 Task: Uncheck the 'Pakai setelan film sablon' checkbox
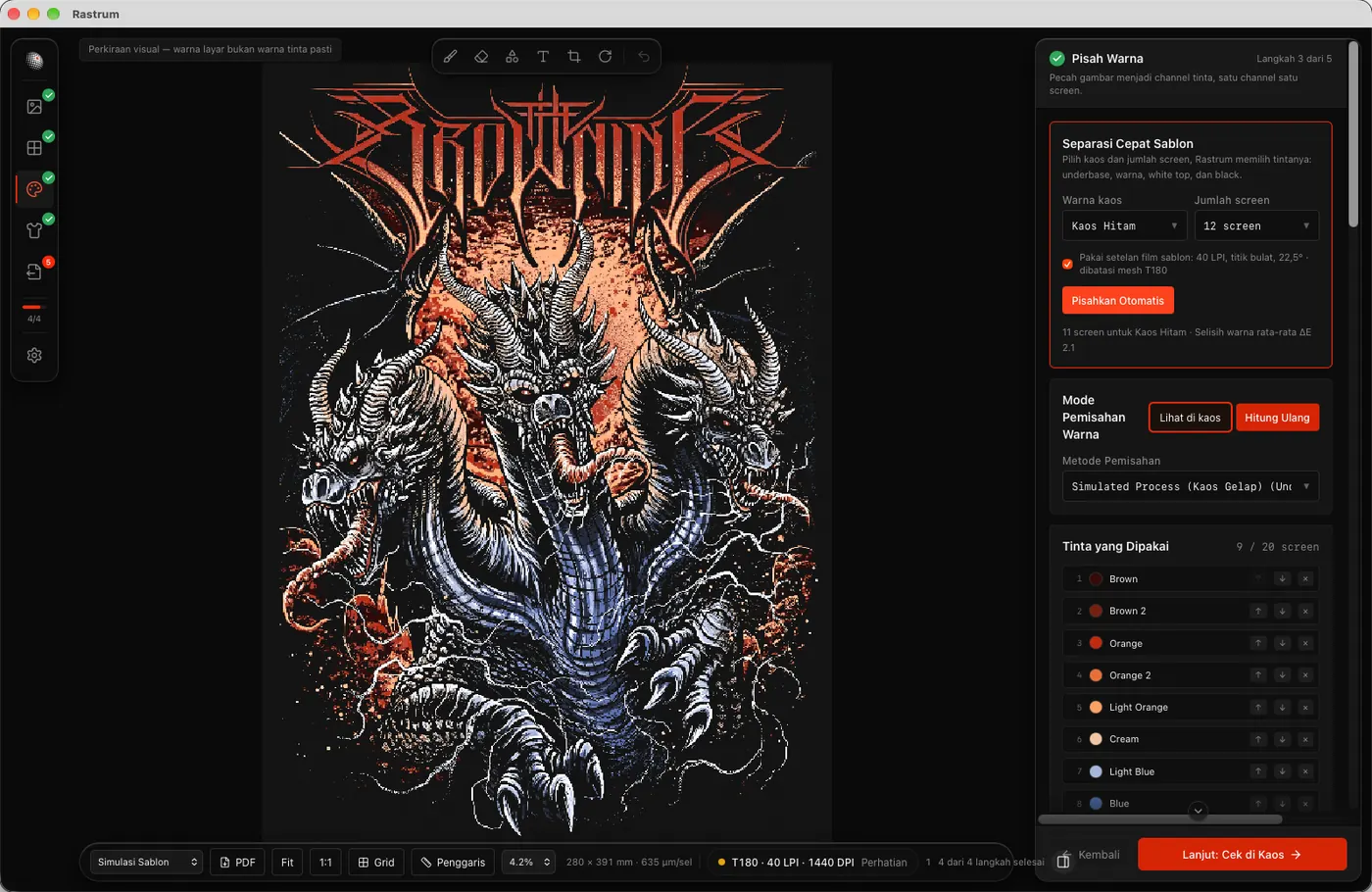(x=1067, y=264)
